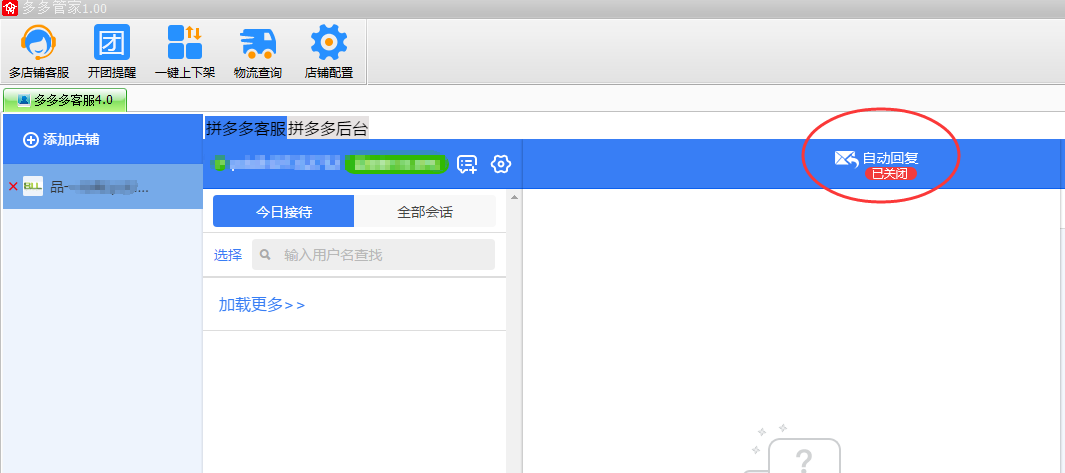This screenshot has width=1065, height=473.
Task: Click the search magnifier icon
Action: pyautogui.click(x=266, y=255)
